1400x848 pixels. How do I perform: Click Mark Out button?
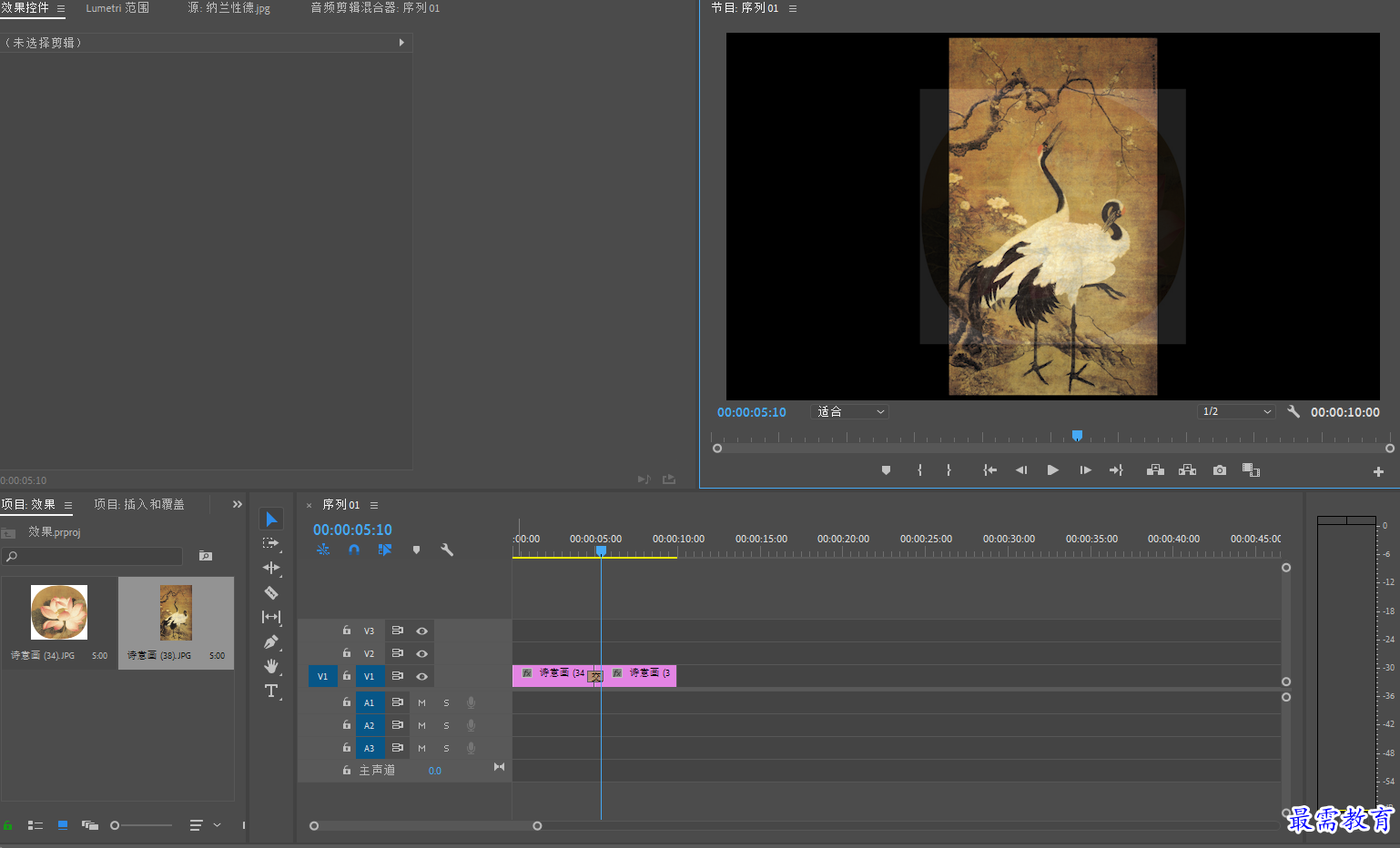click(949, 470)
